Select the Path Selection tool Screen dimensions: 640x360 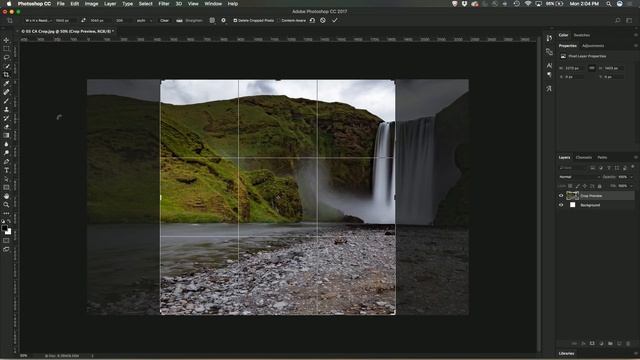[6, 179]
